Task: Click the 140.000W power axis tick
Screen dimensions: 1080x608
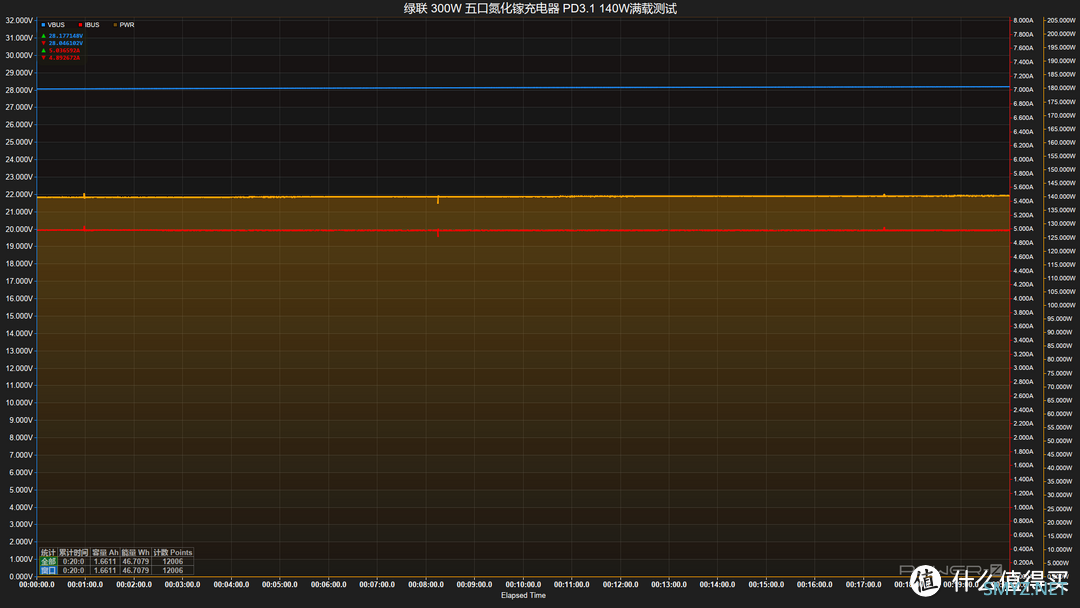Action: click(1061, 197)
